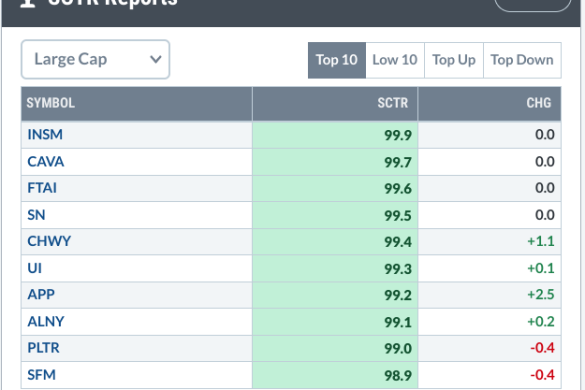Click ALNY's SCTR value 99.1
Viewport: 585px width, 390px height.
point(398,322)
